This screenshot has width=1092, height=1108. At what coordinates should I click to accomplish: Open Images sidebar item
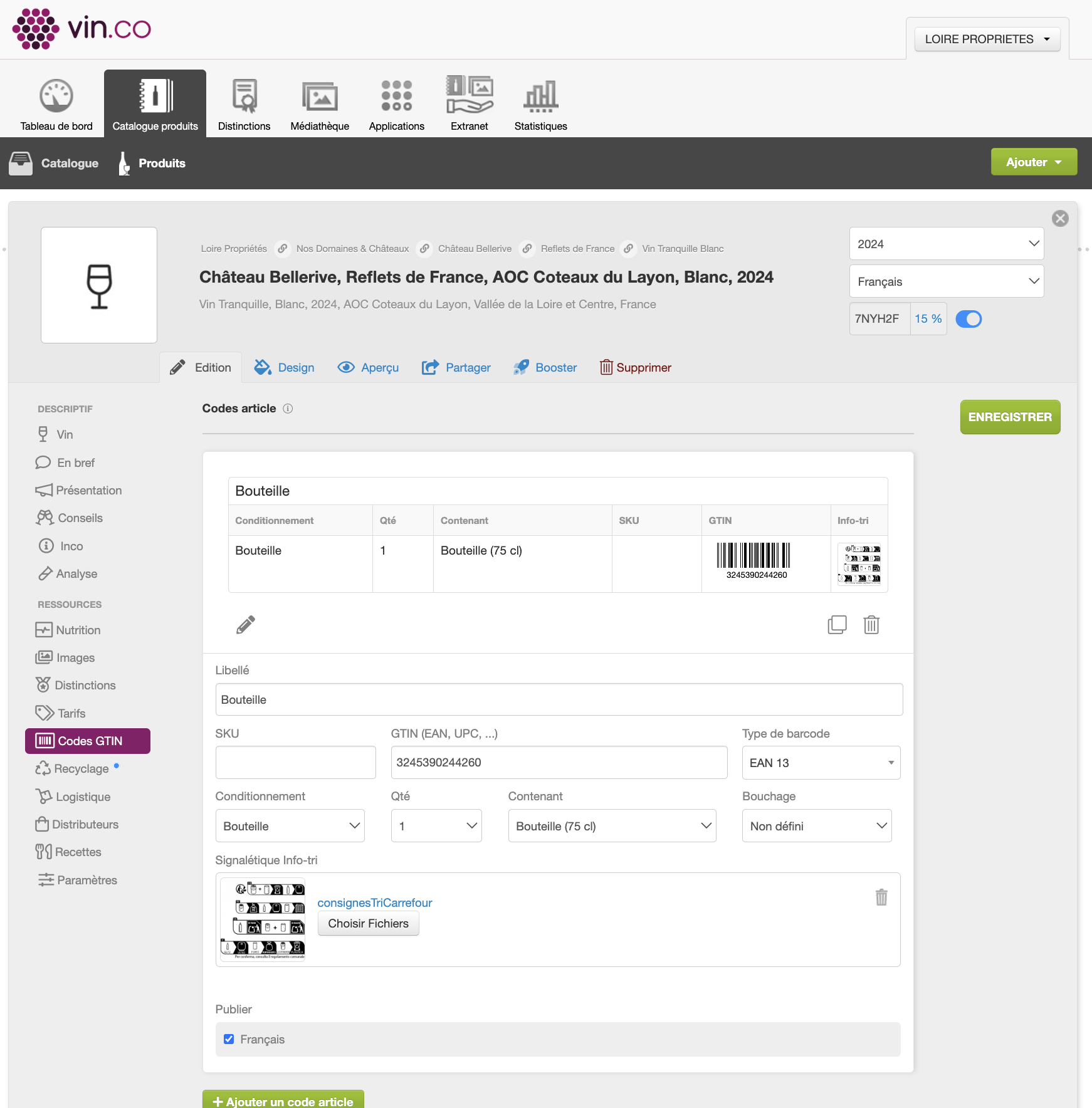coord(65,657)
